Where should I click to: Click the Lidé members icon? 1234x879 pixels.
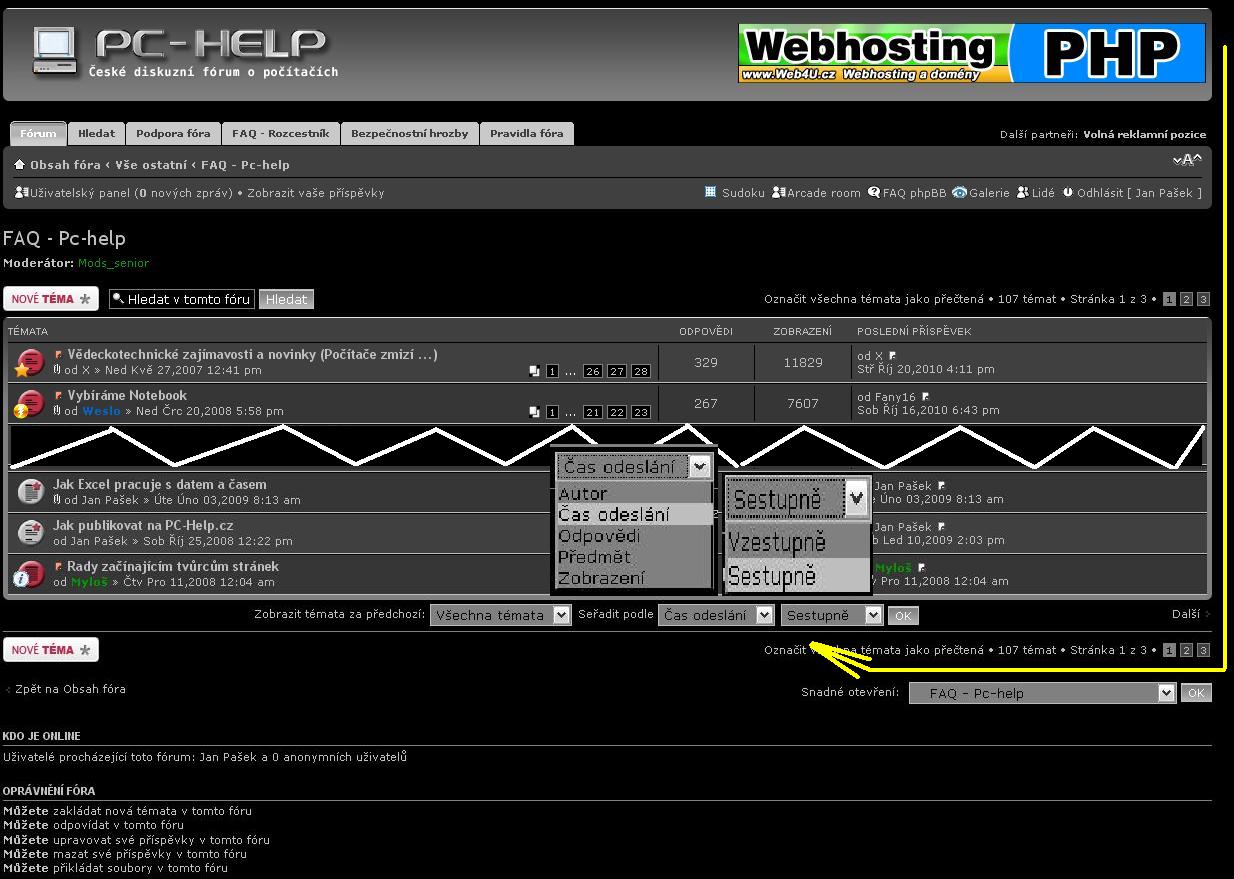click(1023, 193)
